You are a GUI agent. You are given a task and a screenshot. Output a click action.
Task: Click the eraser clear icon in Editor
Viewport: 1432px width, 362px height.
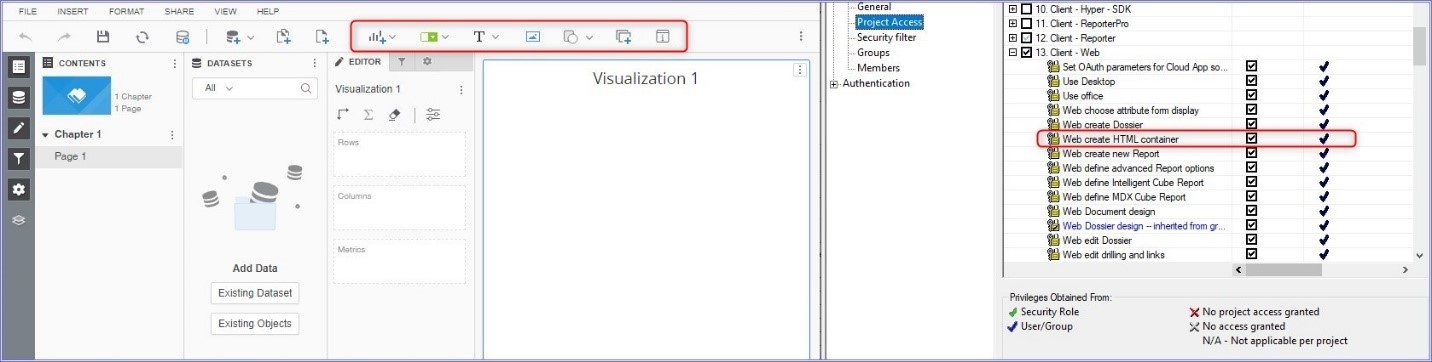pyautogui.click(x=394, y=114)
